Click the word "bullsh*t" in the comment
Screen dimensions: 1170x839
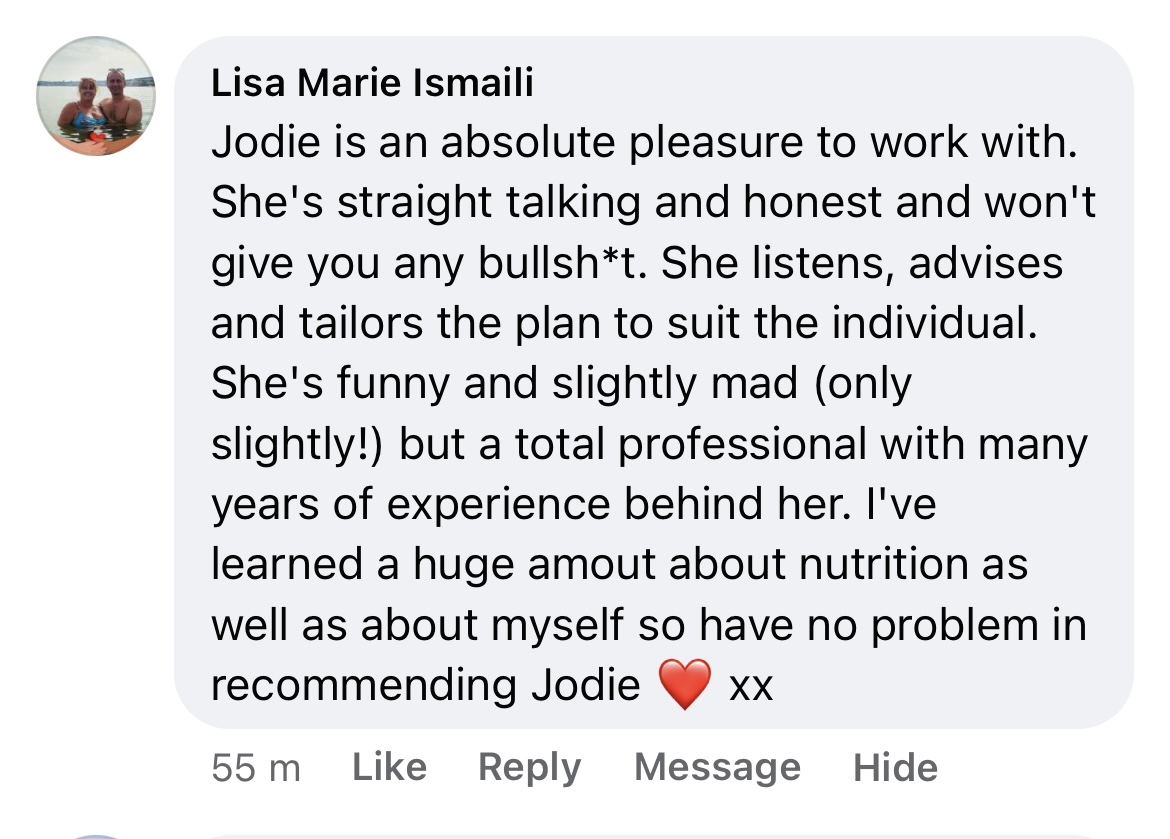542,264
